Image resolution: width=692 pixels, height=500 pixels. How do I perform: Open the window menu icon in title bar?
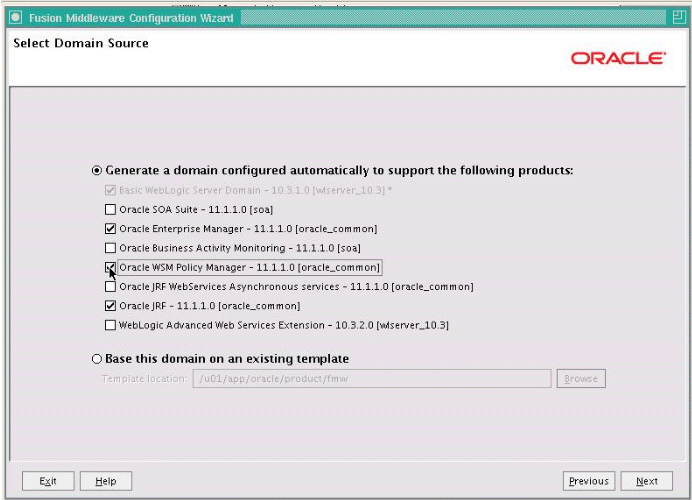pyautogui.click(x=15, y=18)
